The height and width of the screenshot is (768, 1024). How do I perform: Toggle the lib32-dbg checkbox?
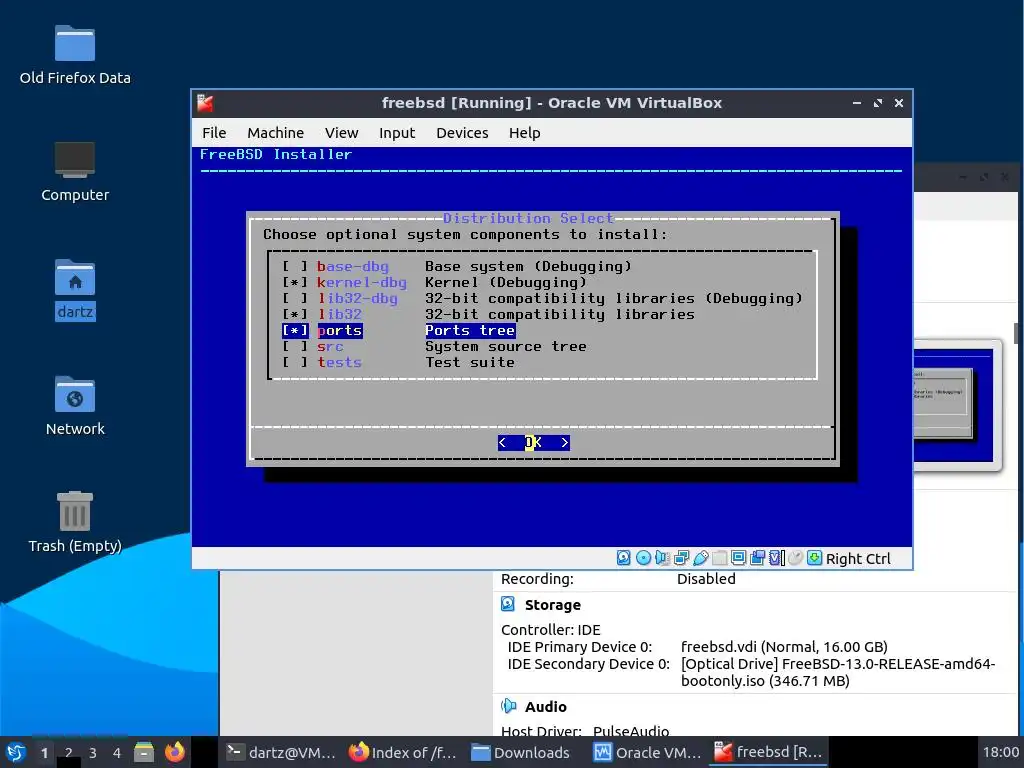(x=295, y=298)
